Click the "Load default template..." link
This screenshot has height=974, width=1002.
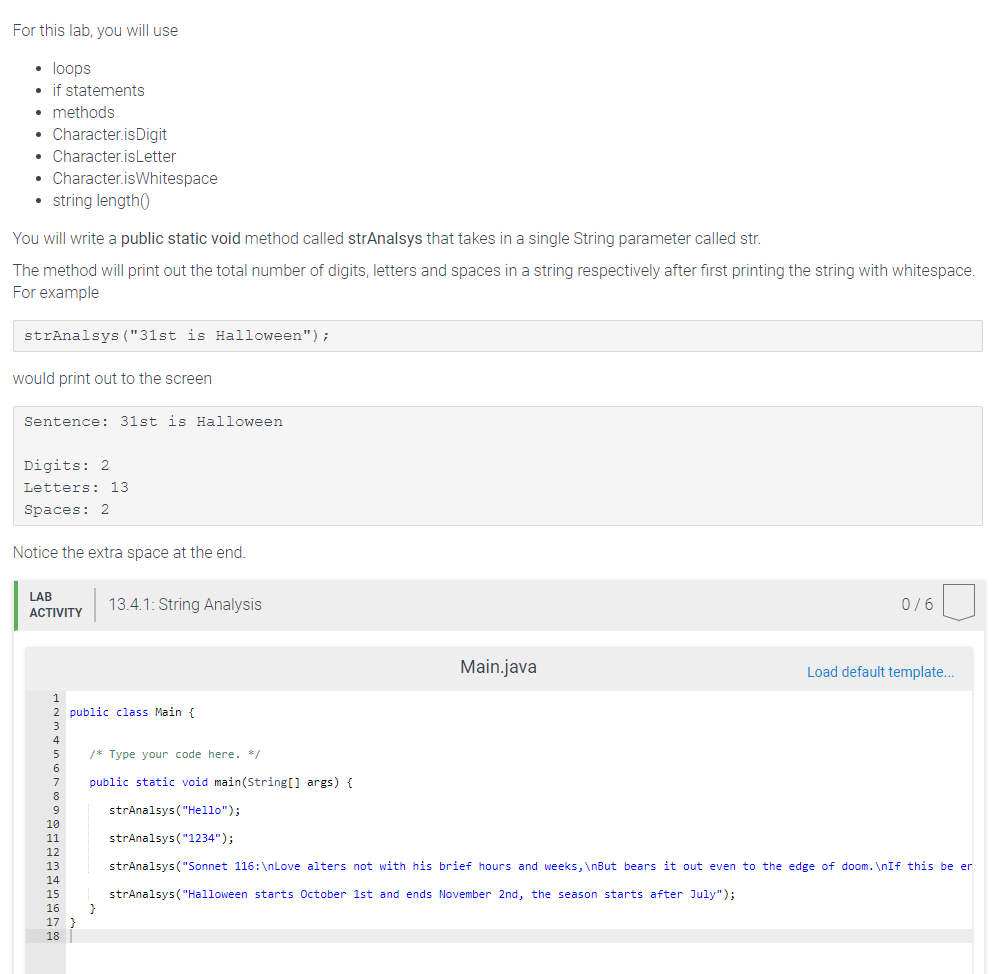pyautogui.click(x=880, y=672)
